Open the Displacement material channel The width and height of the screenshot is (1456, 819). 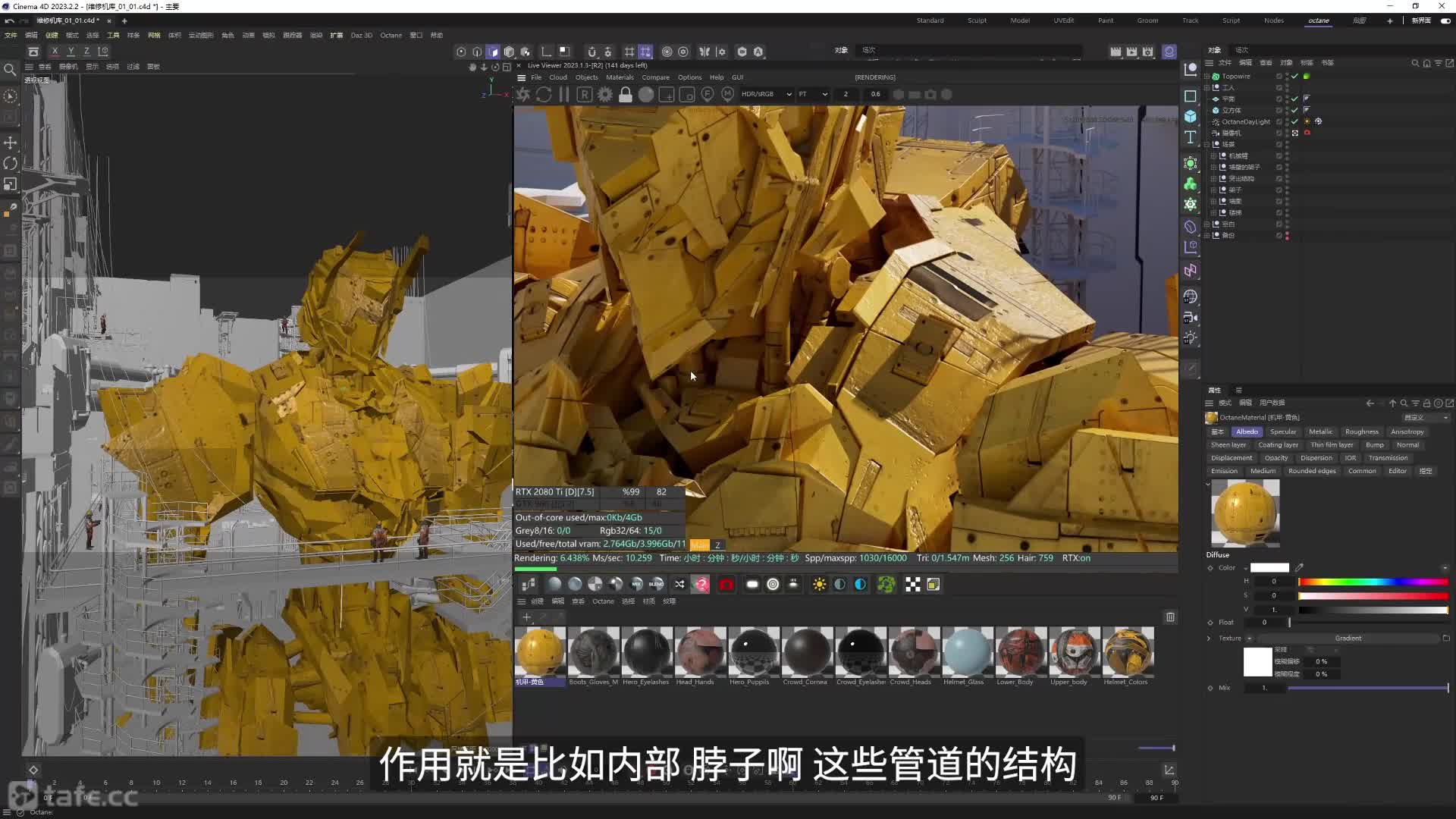click(1232, 458)
